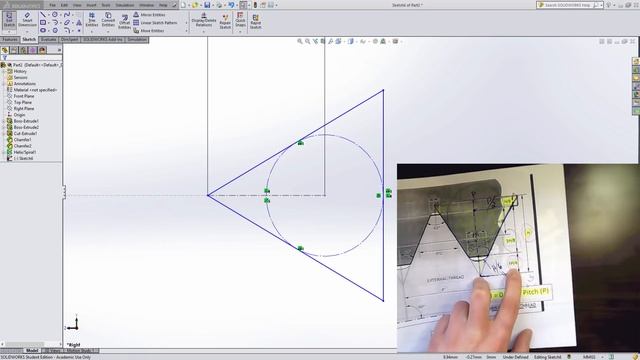The image size is (640, 360).
Task: Select the Arc sketch tool
Action: 55,22
